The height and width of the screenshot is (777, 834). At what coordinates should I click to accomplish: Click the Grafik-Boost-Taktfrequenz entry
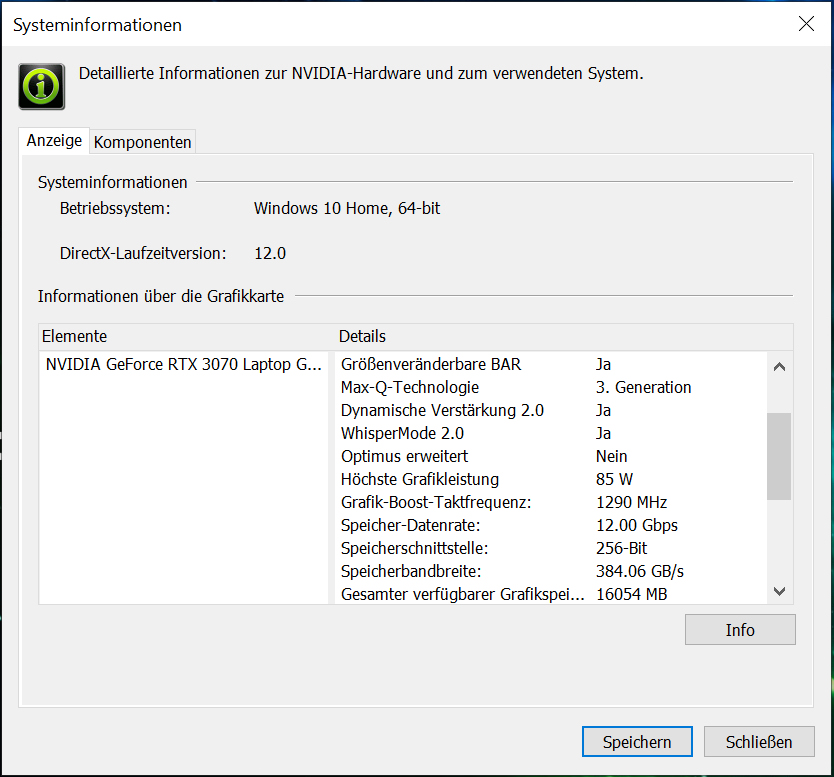point(436,503)
